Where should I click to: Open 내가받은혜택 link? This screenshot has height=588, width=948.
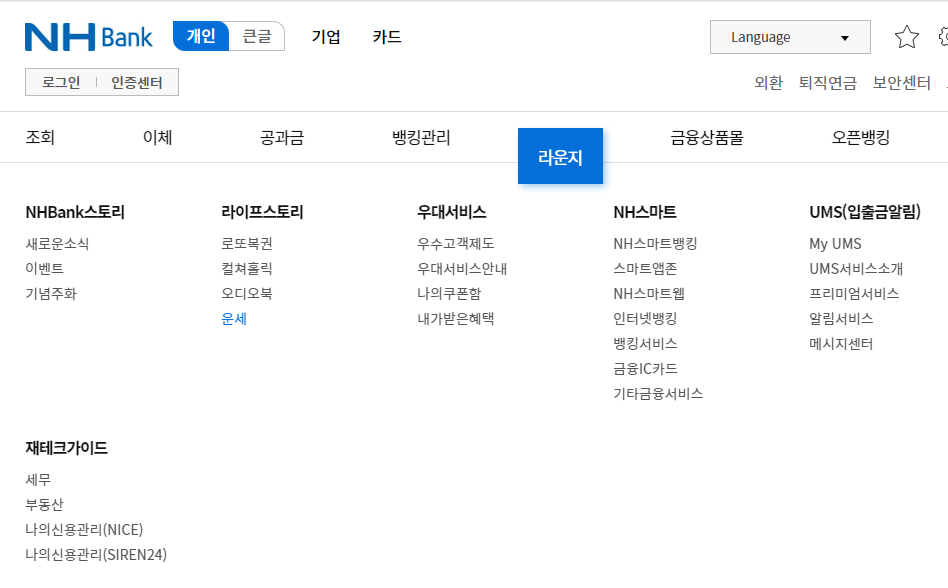pyautogui.click(x=455, y=318)
